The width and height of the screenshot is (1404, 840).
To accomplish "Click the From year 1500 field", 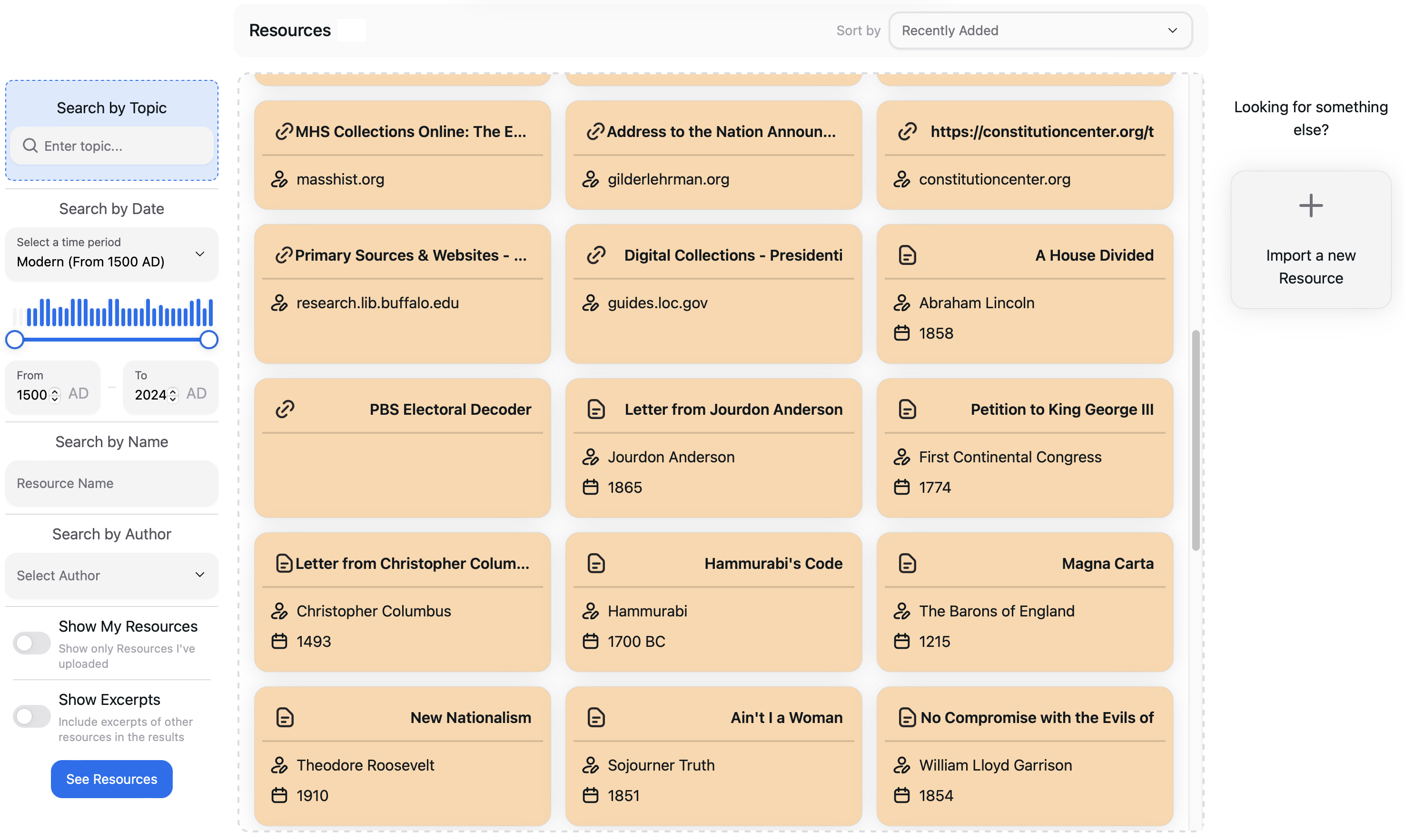I will (53, 387).
